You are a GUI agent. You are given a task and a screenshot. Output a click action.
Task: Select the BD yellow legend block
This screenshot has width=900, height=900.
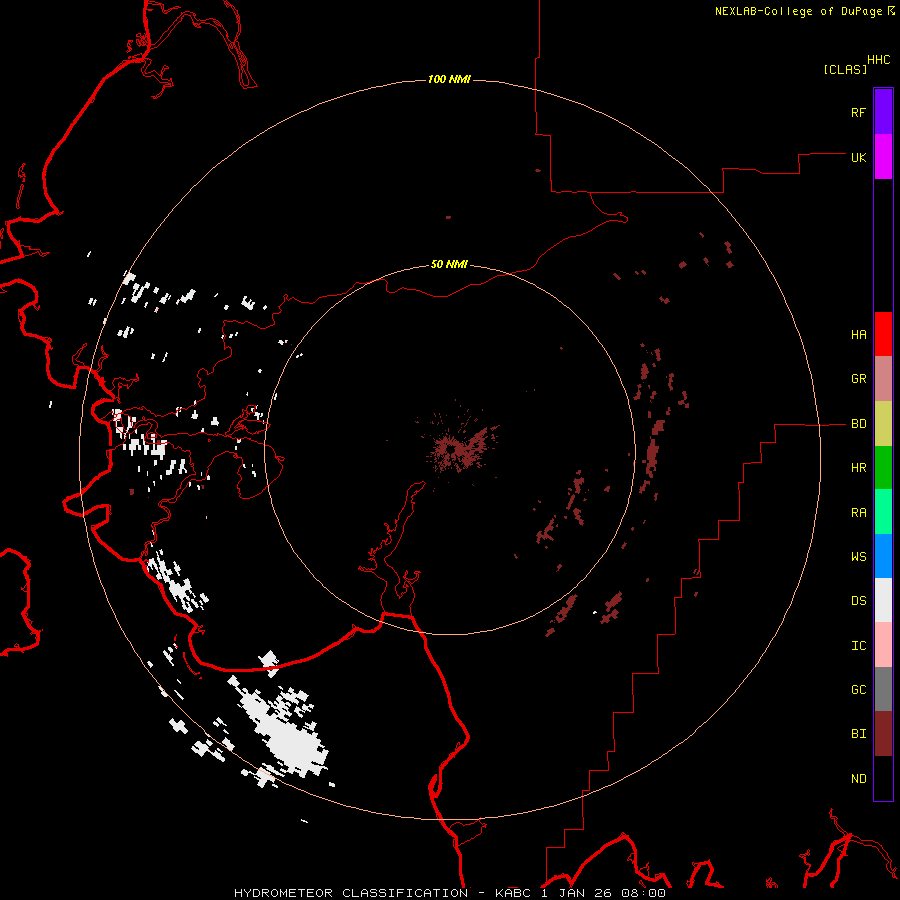[x=883, y=424]
